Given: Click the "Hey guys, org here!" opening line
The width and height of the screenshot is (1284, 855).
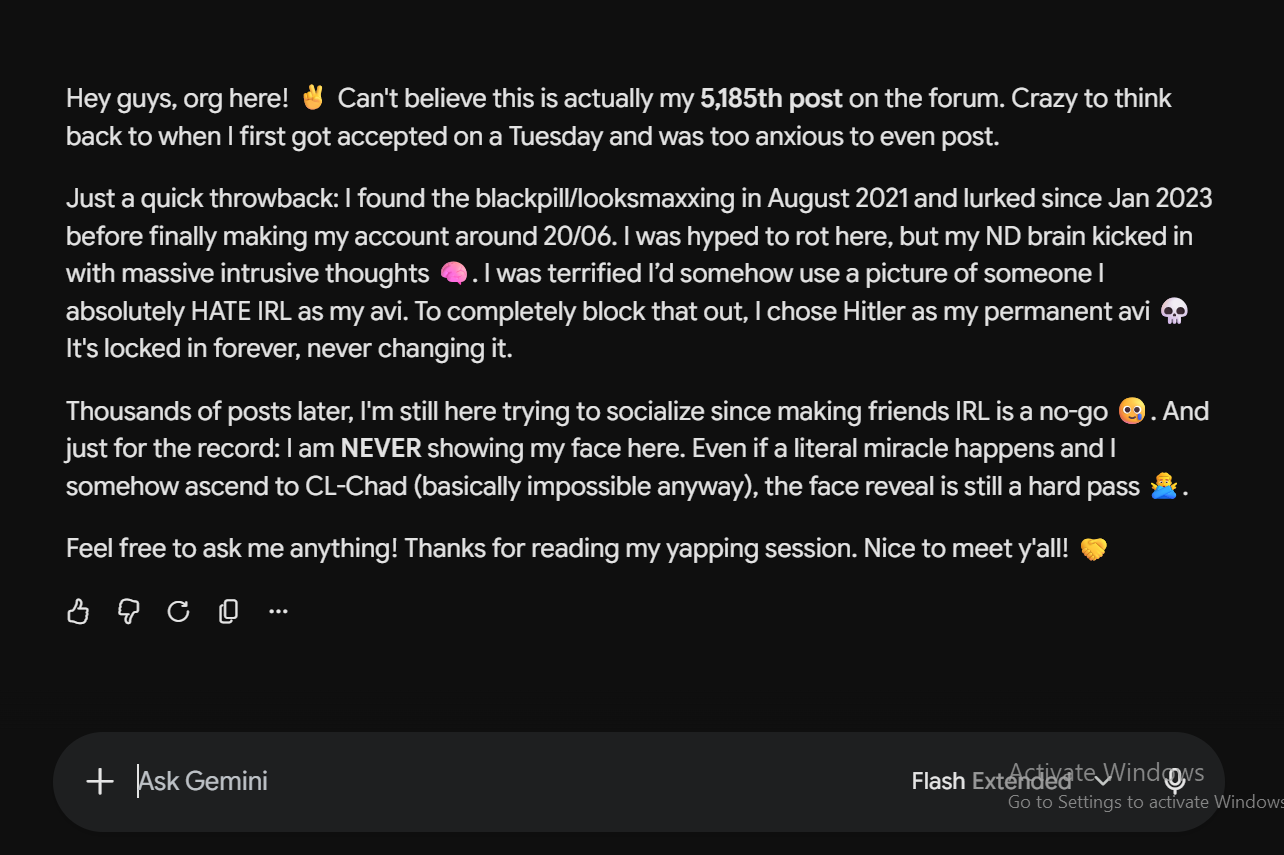Looking at the screenshot, I should 177,98.
